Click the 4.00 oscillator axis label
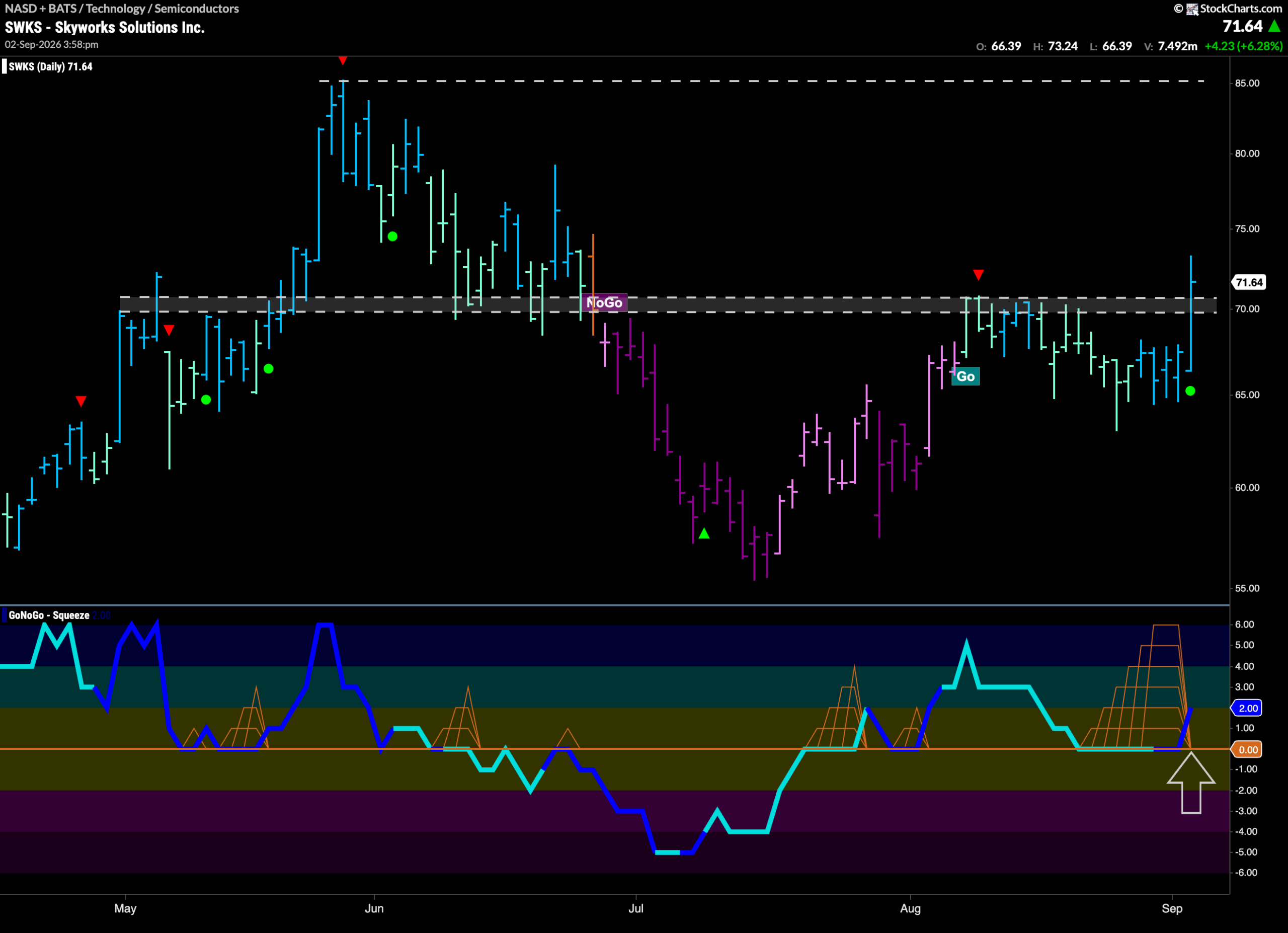The image size is (1288, 933). [x=1244, y=666]
